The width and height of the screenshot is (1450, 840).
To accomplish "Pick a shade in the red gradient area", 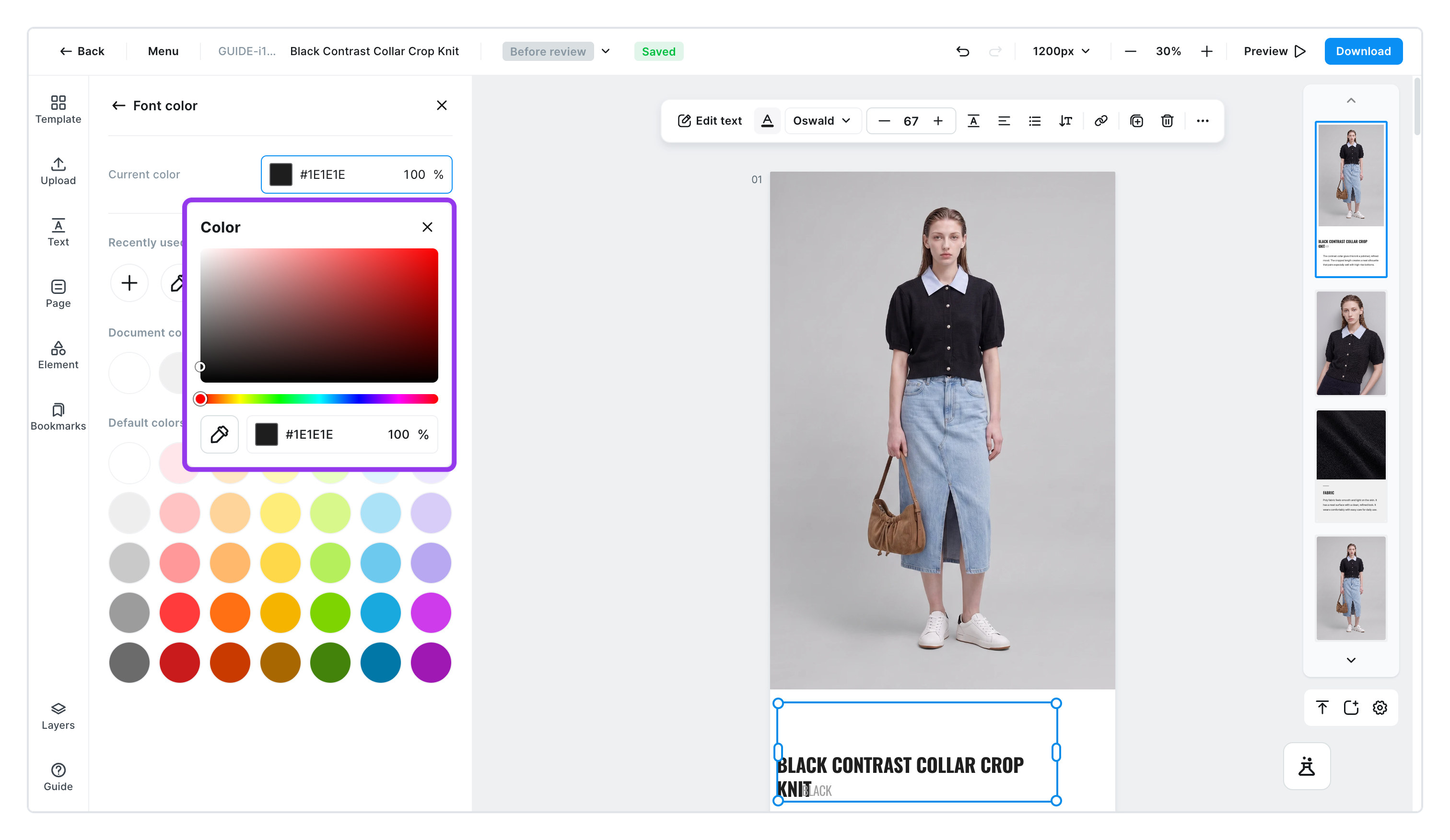I will point(319,315).
